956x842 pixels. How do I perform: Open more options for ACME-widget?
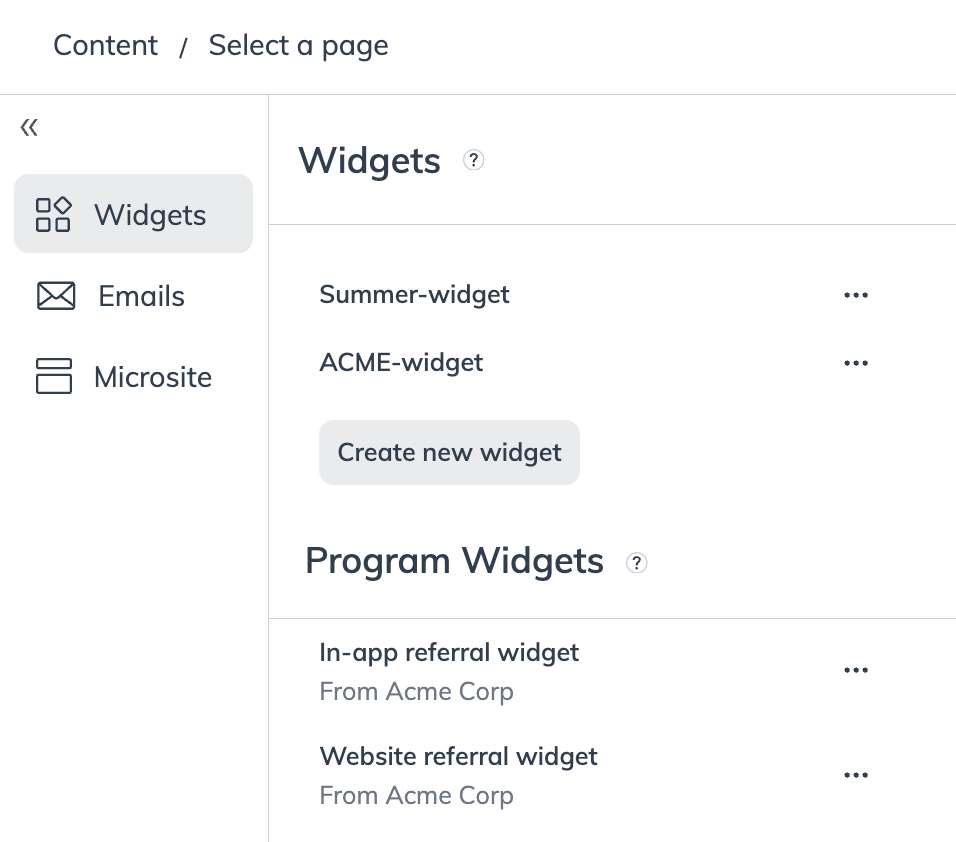pyautogui.click(x=856, y=363)
